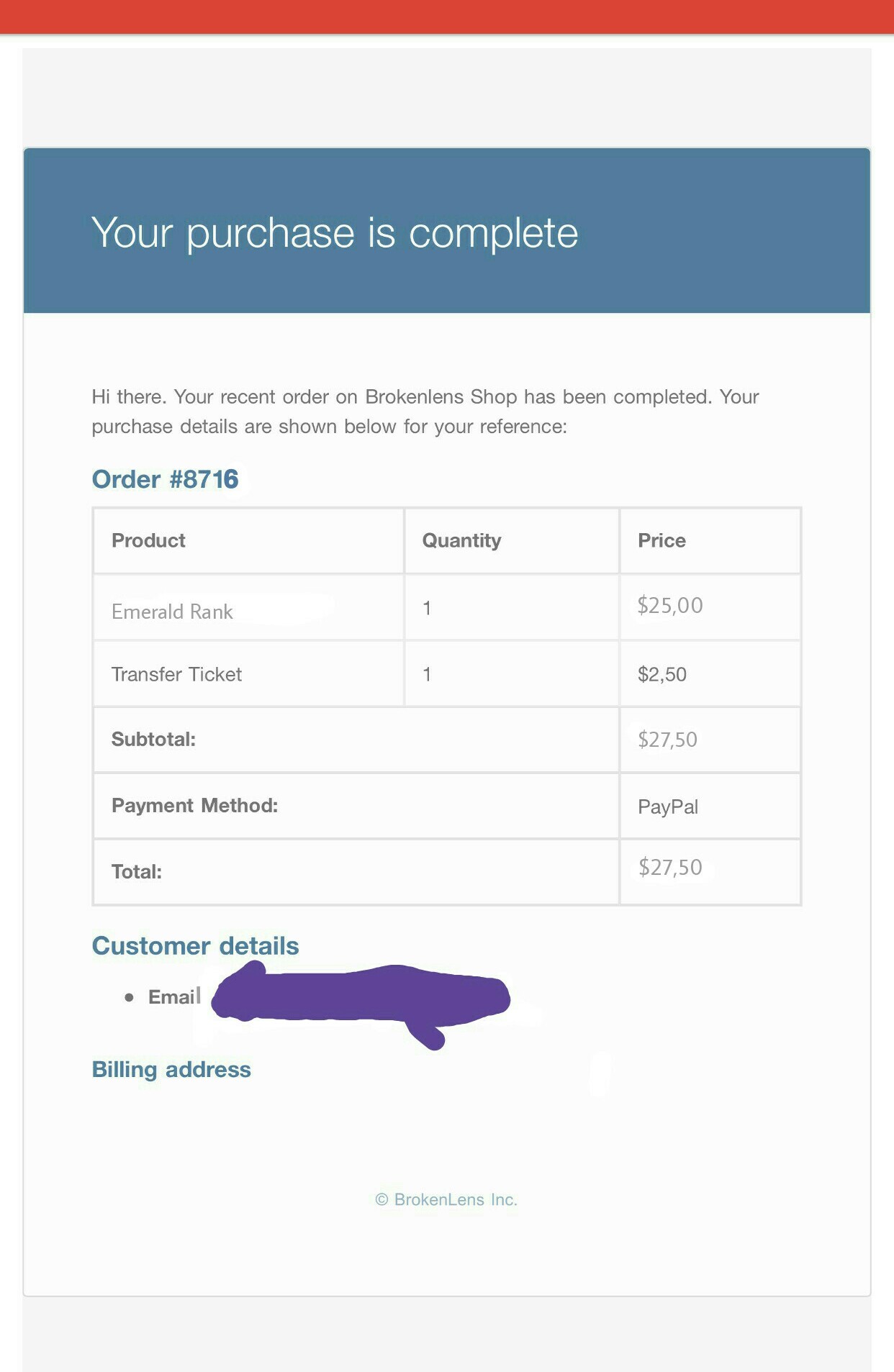Click the PayPal payment method value
The image size is (894, 1372).
click(x=668, y=807)
